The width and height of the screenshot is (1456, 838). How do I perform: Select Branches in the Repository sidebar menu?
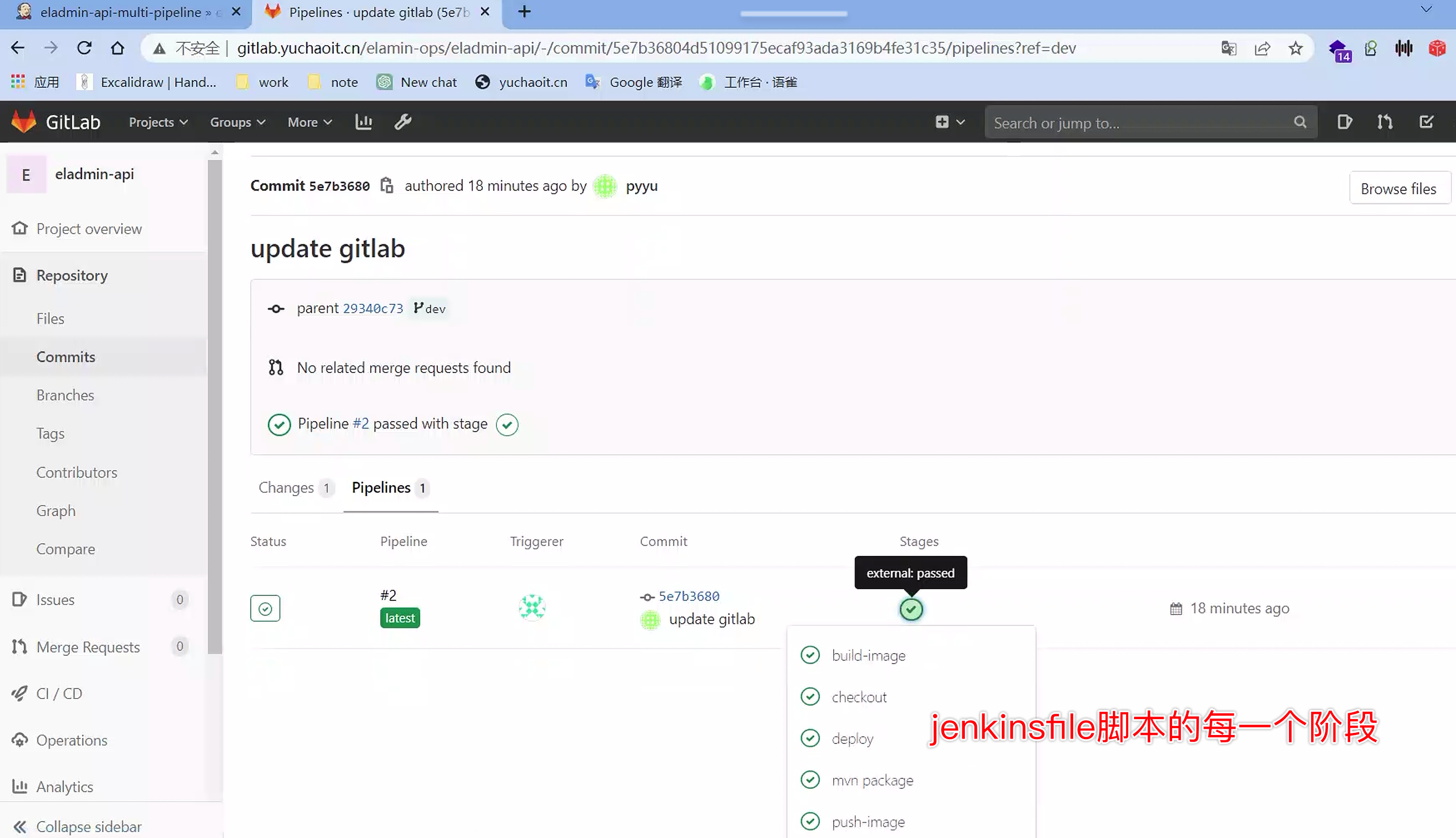pos(65,395)
